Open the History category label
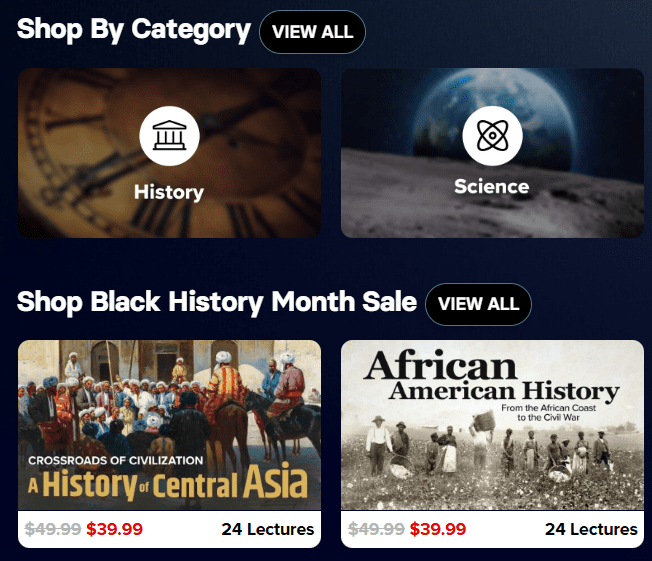 click(169, 192)
